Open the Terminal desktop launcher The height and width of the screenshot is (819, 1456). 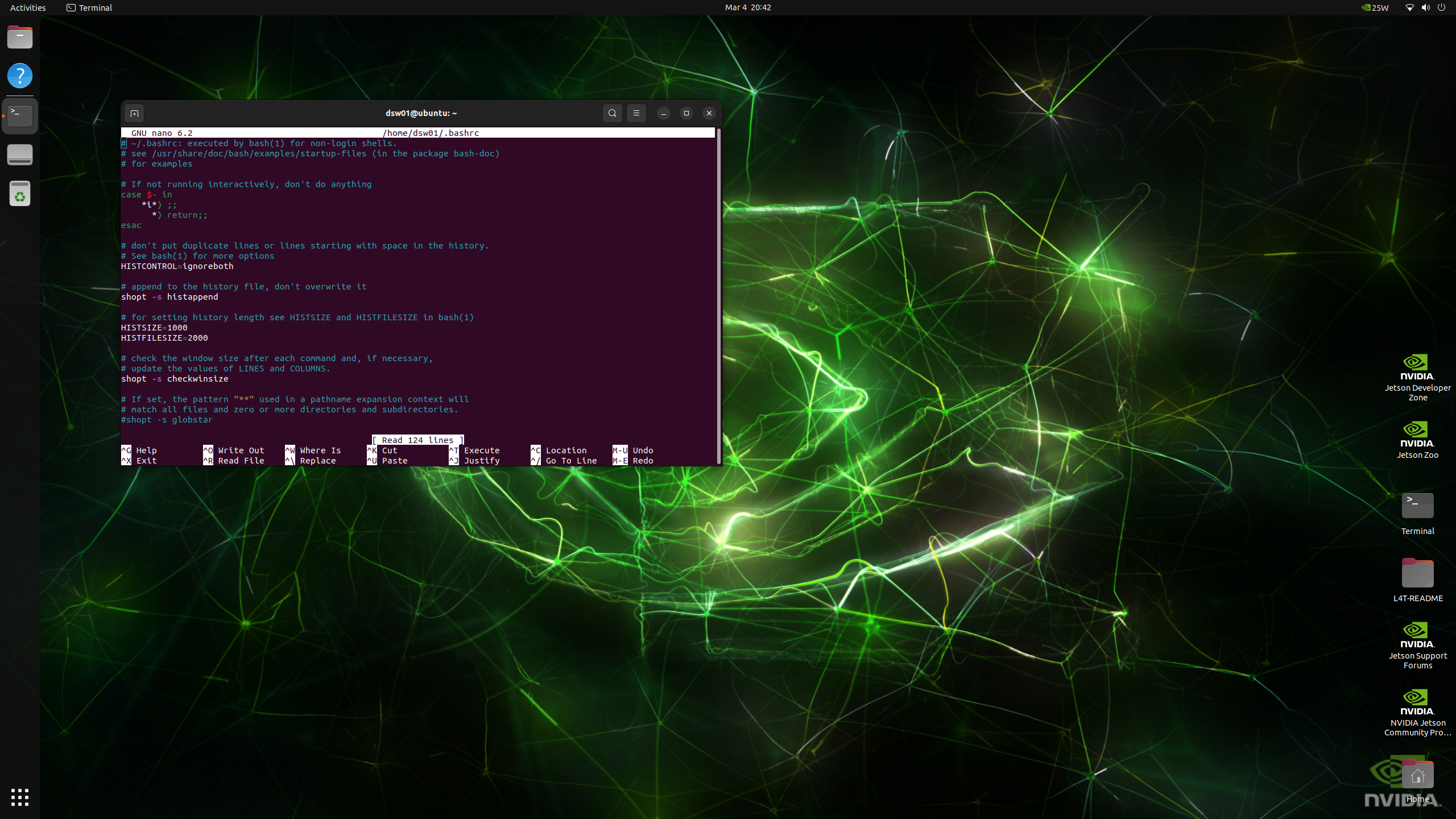(1417, 506)
